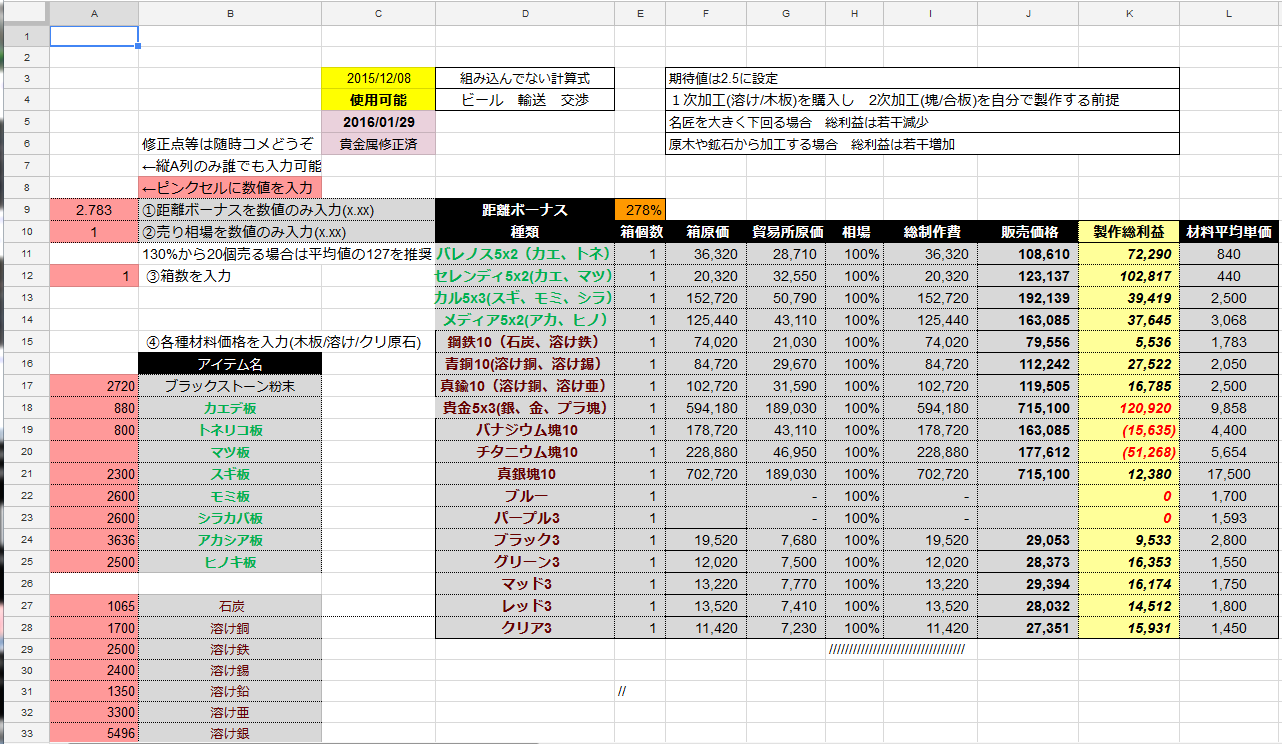
Task: Click the 貴金属修正済 cell
Action: [378, 144]
